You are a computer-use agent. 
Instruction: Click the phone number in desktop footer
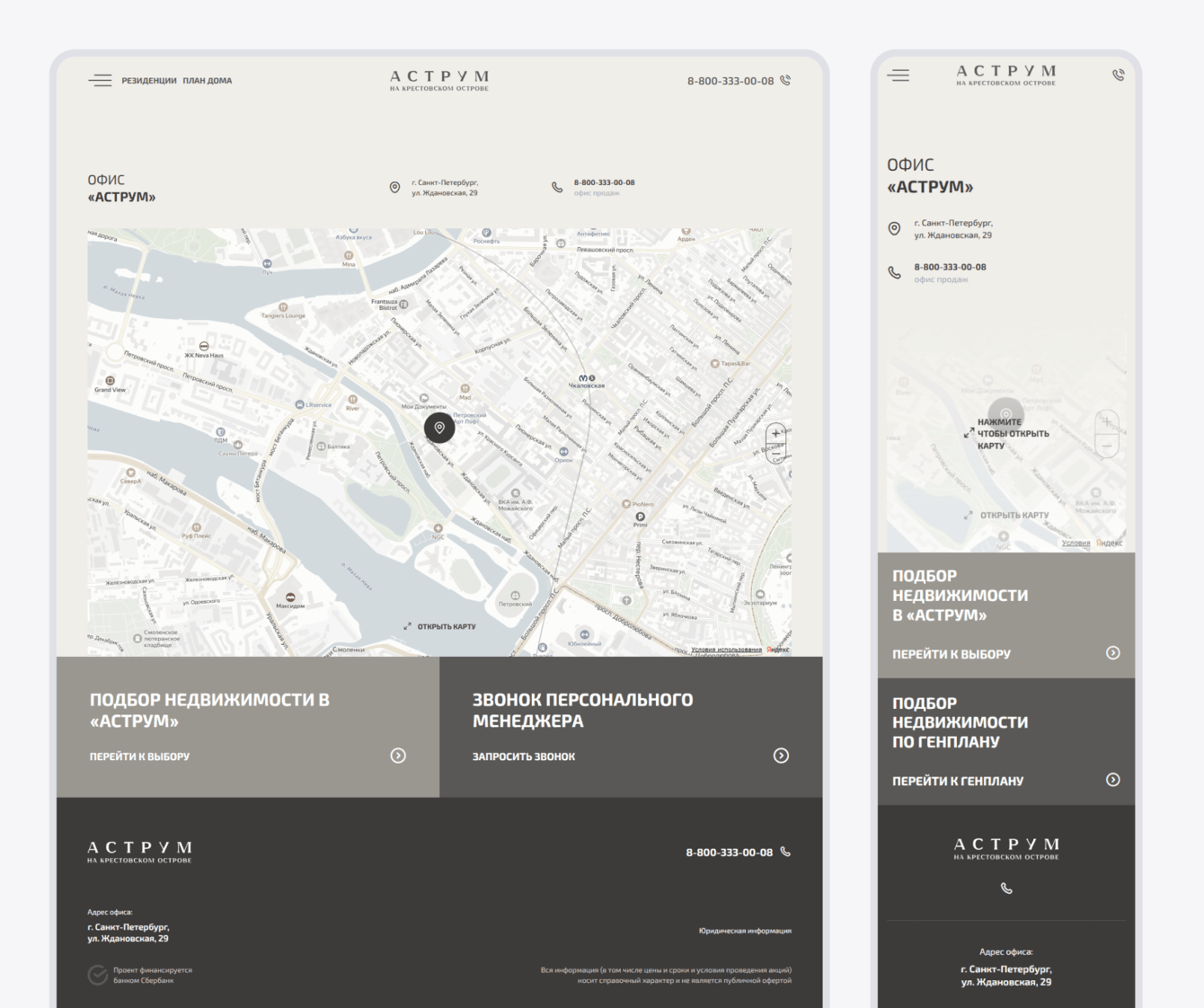point(730,853)
